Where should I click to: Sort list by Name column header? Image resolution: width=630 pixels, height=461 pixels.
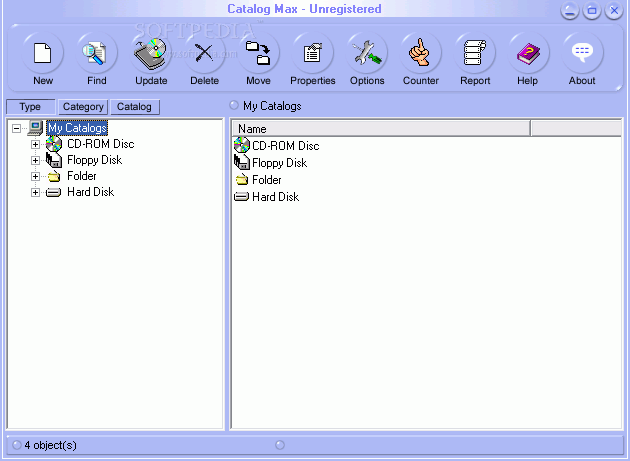381,129
